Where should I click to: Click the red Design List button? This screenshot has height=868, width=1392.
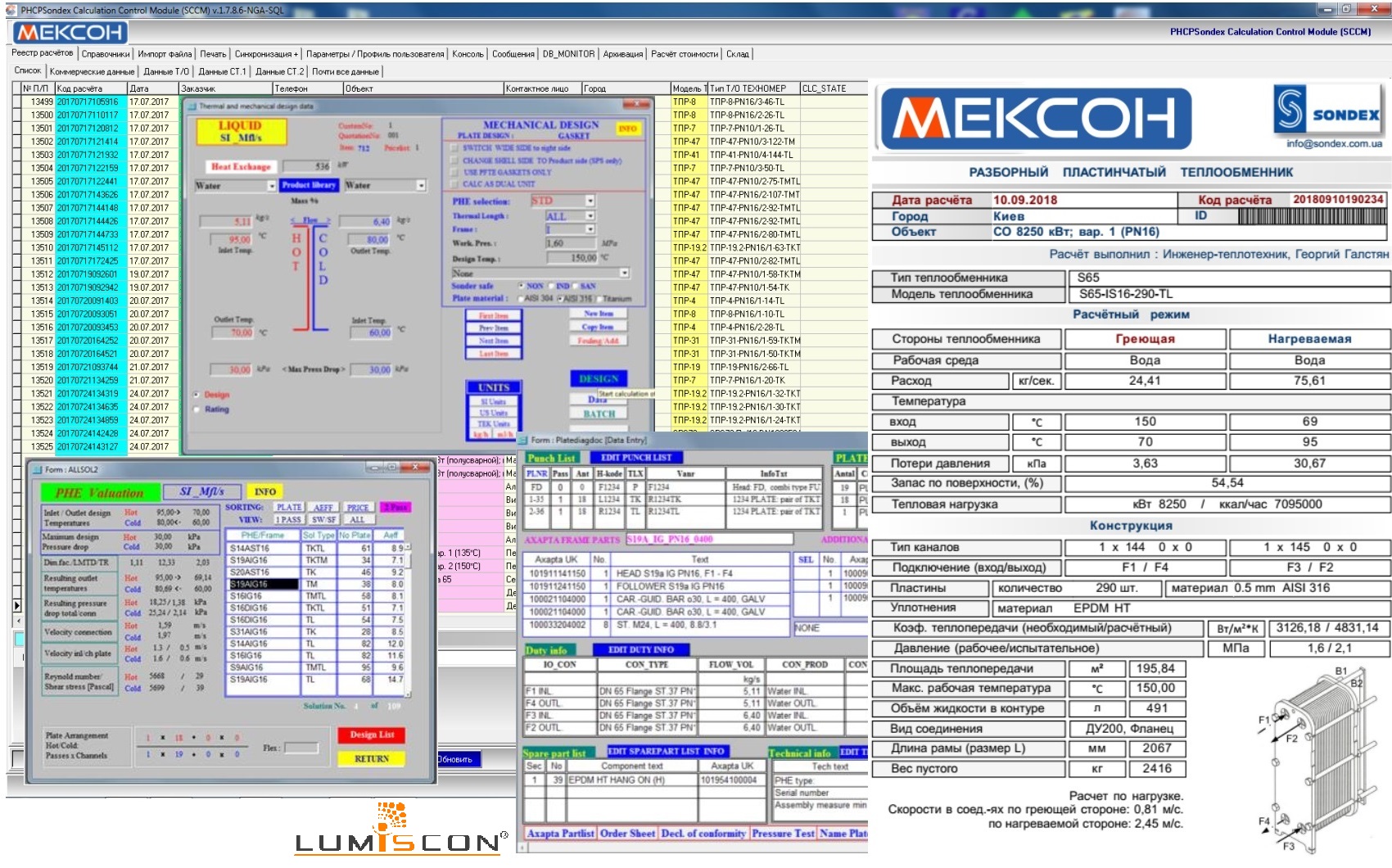[372, 735]
